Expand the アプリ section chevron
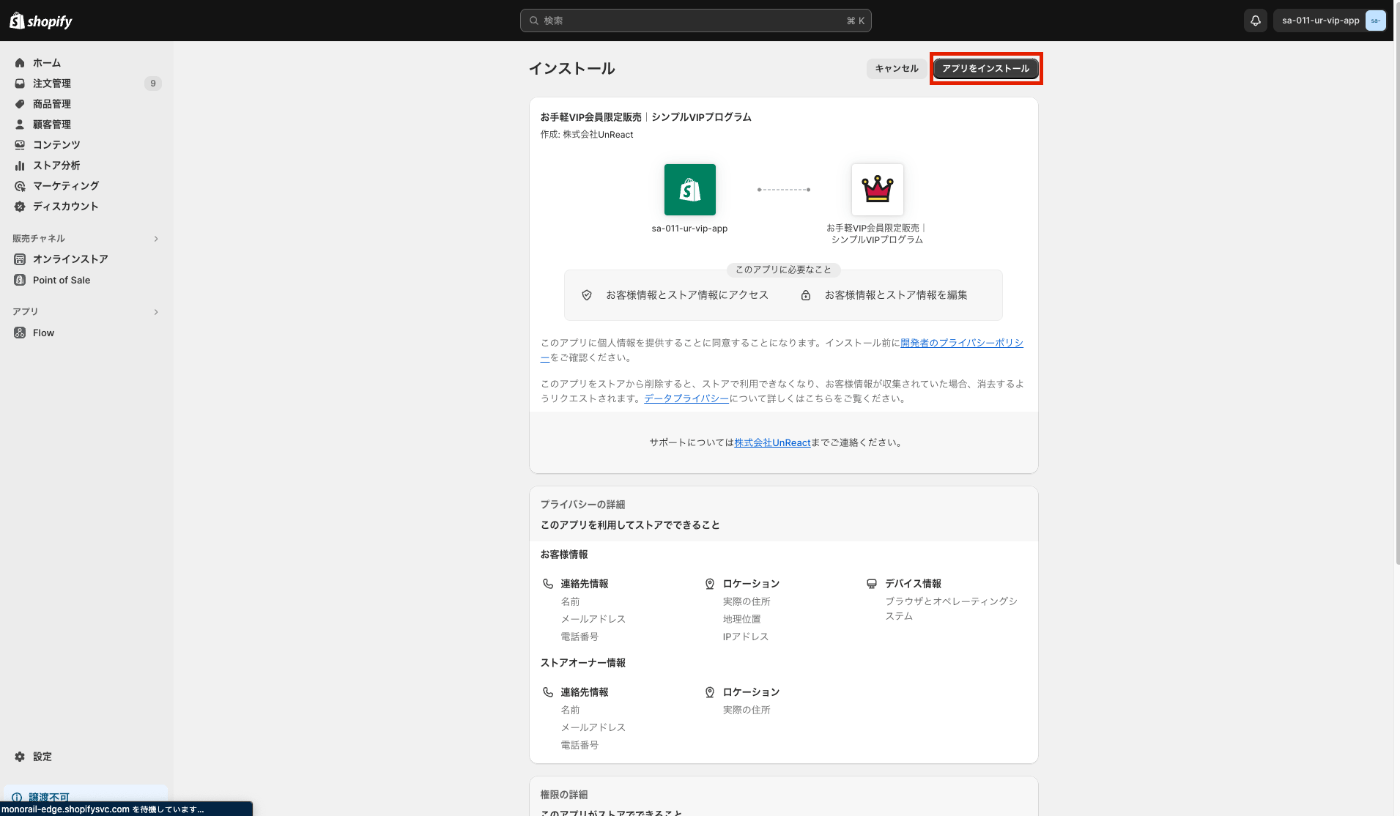 click(x=155, y=312)
